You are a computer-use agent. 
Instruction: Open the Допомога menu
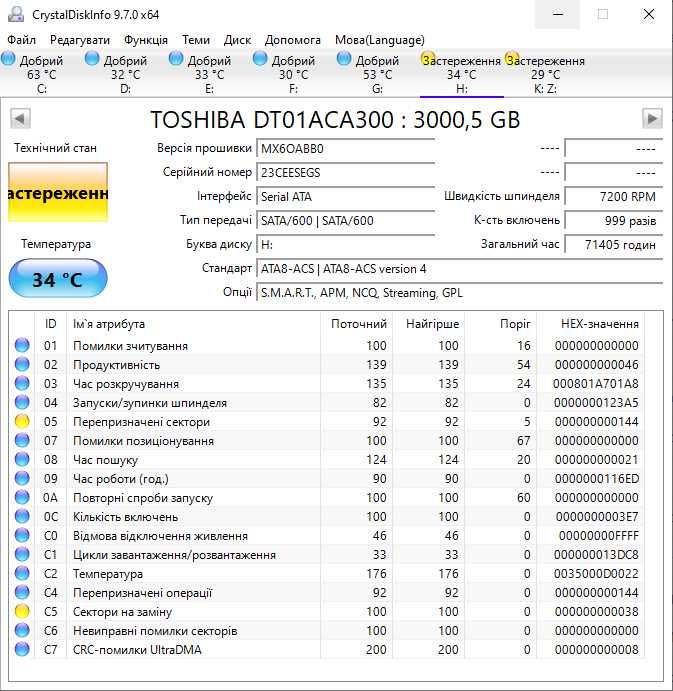[x=292, y=40]
